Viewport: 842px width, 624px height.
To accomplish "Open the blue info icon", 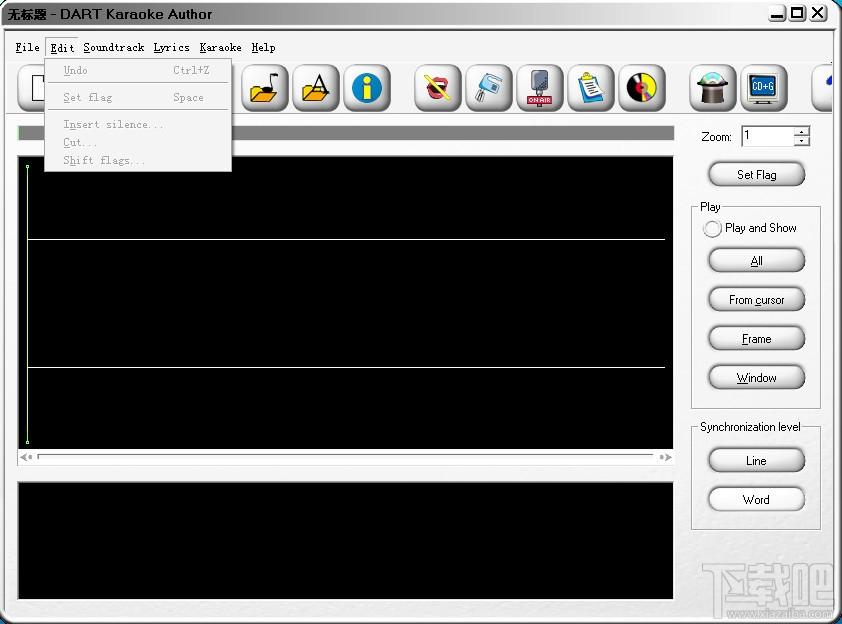I will 367,88.
